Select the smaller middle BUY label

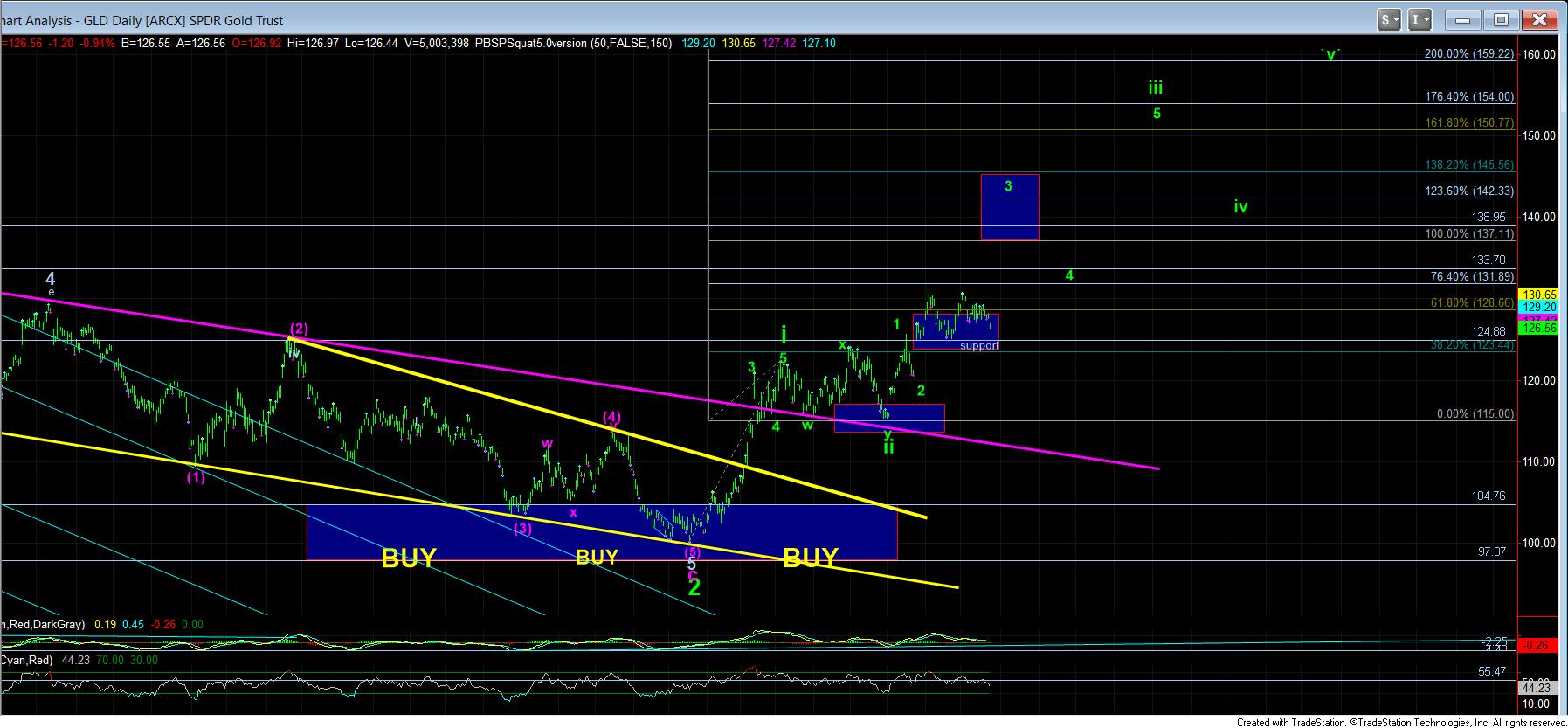(597, 557)
